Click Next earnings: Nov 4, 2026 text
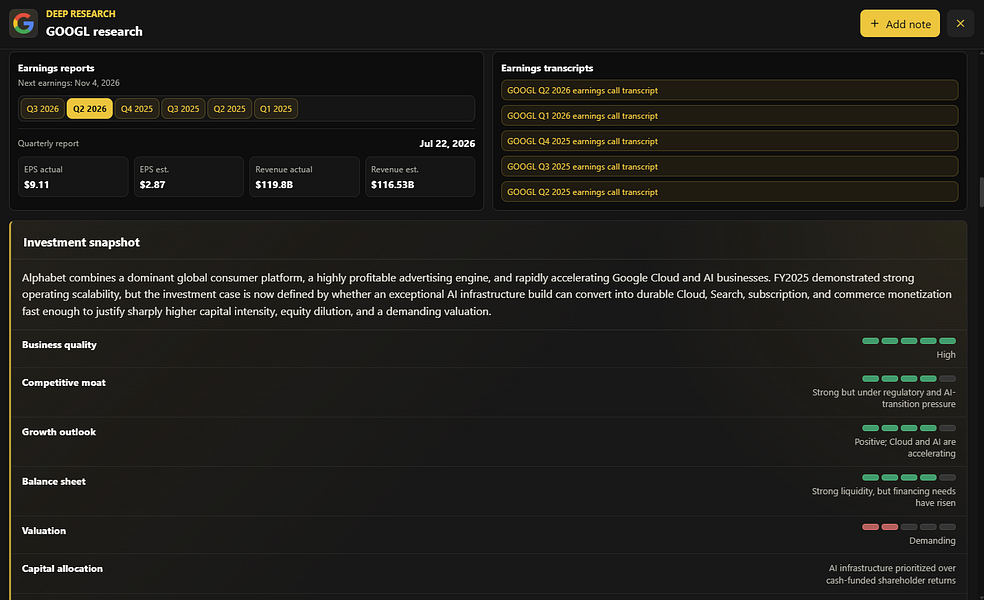The width and height of the screenshot is (984, 600). click(x=68, y=83)
